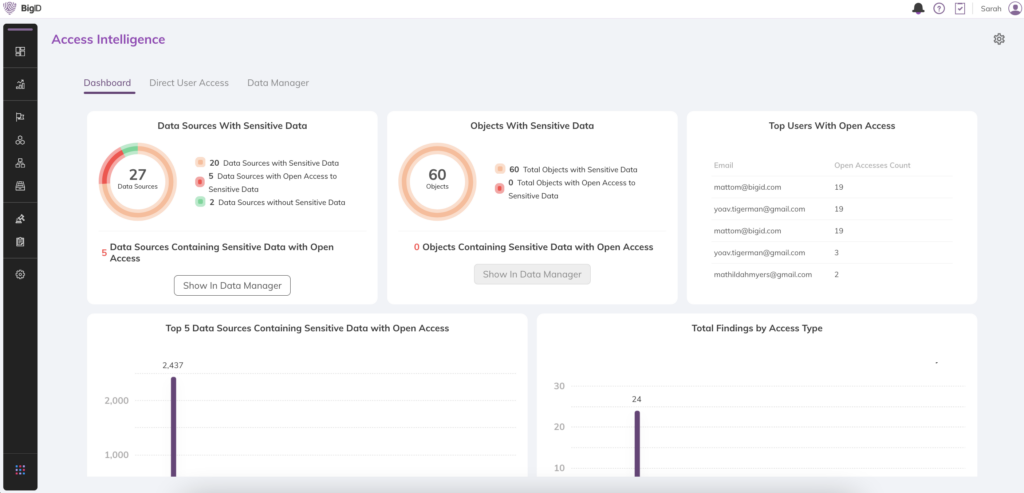
Task: Click the 27 Data Sources donut chart
Action: click(x=137, y=181)
